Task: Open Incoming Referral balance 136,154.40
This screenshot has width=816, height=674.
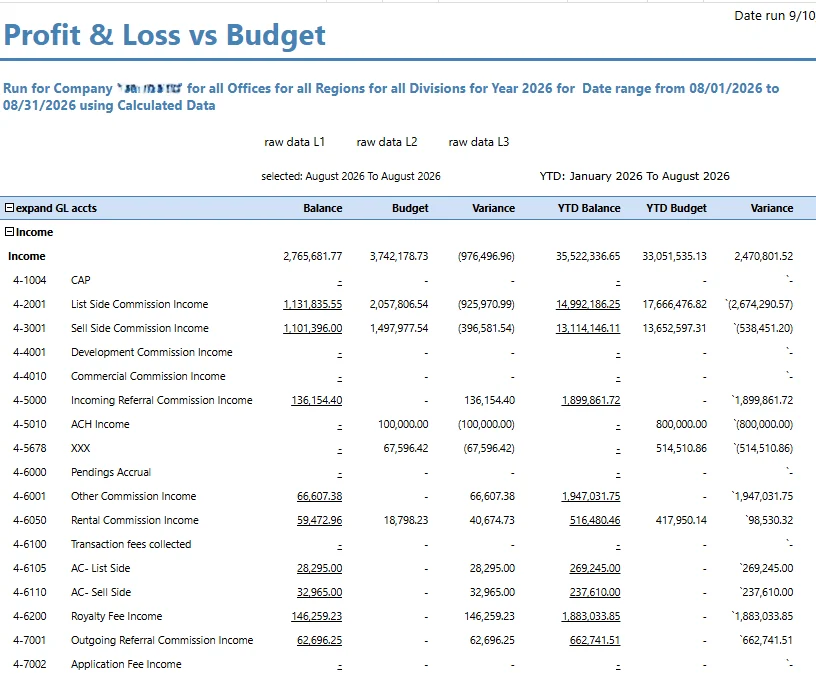Action: [317, 400]
